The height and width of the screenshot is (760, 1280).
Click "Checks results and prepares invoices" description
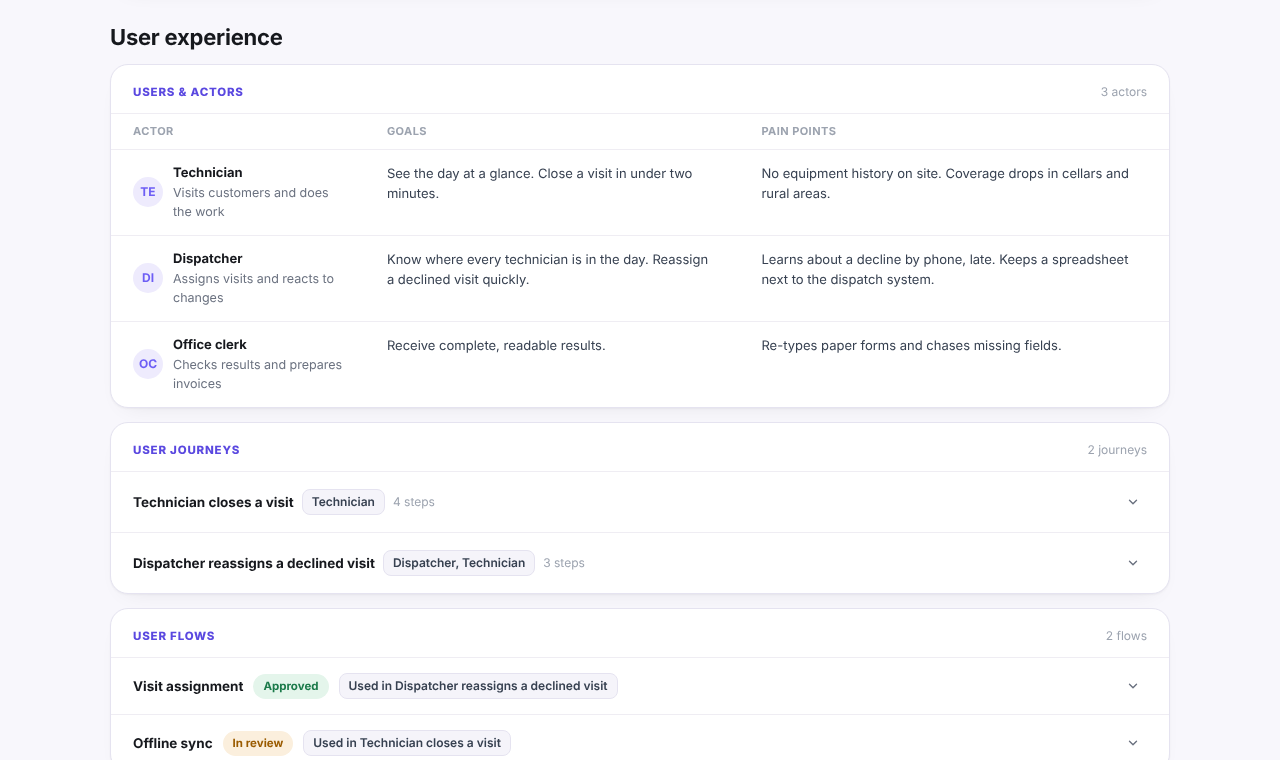point(257,374)
